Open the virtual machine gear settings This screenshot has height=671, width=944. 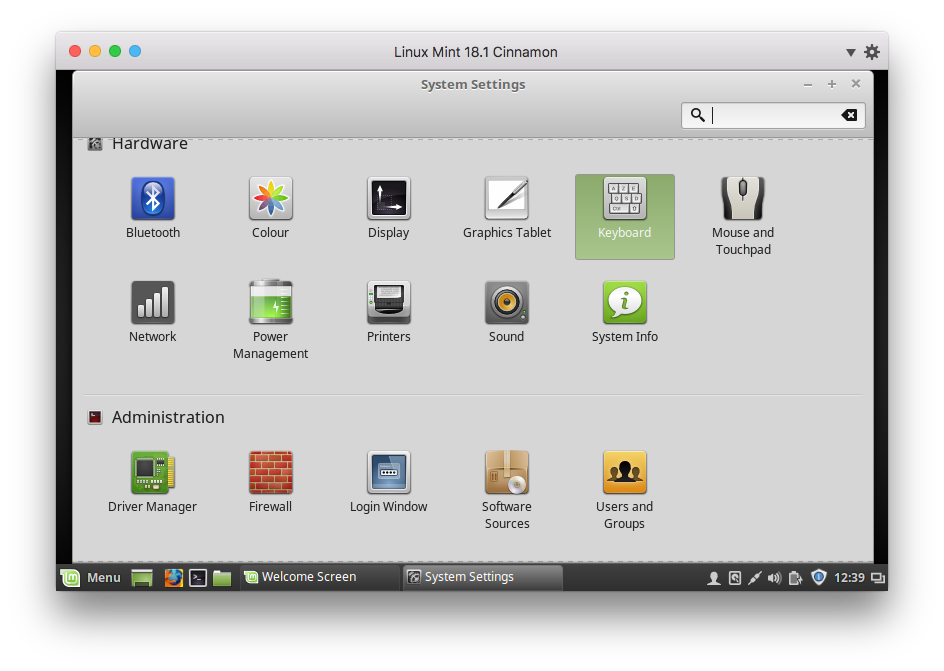tap(872, 52)
